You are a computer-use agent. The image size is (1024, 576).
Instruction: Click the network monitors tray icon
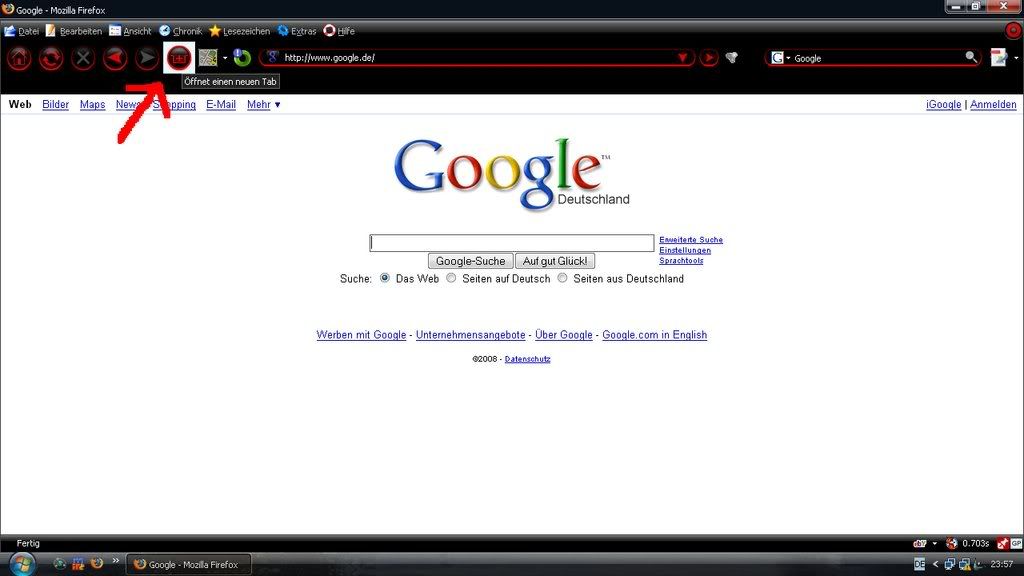(950, 564)
